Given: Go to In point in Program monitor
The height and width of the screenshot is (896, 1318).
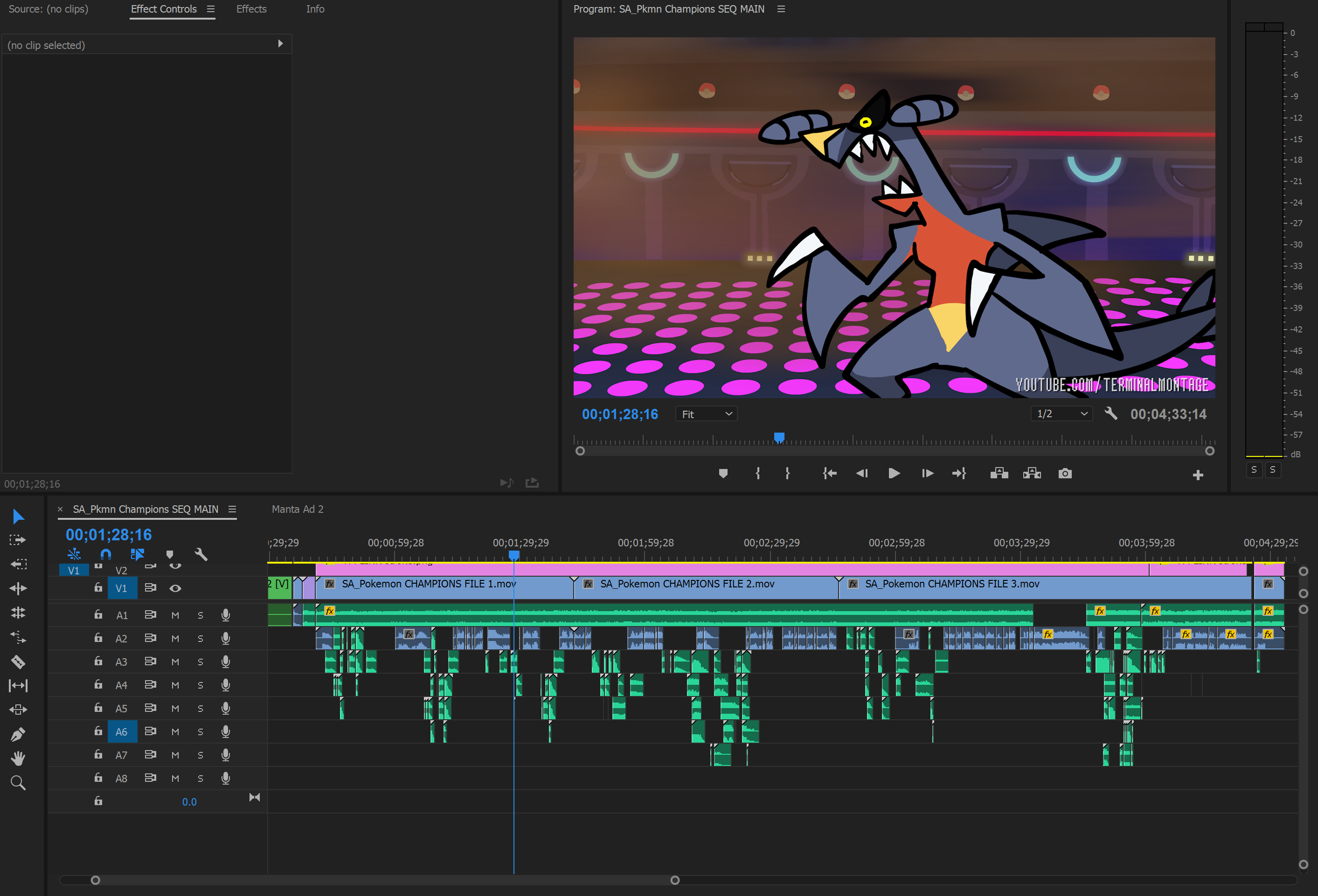Looking at the screenshot, I should tap(830, 474).
